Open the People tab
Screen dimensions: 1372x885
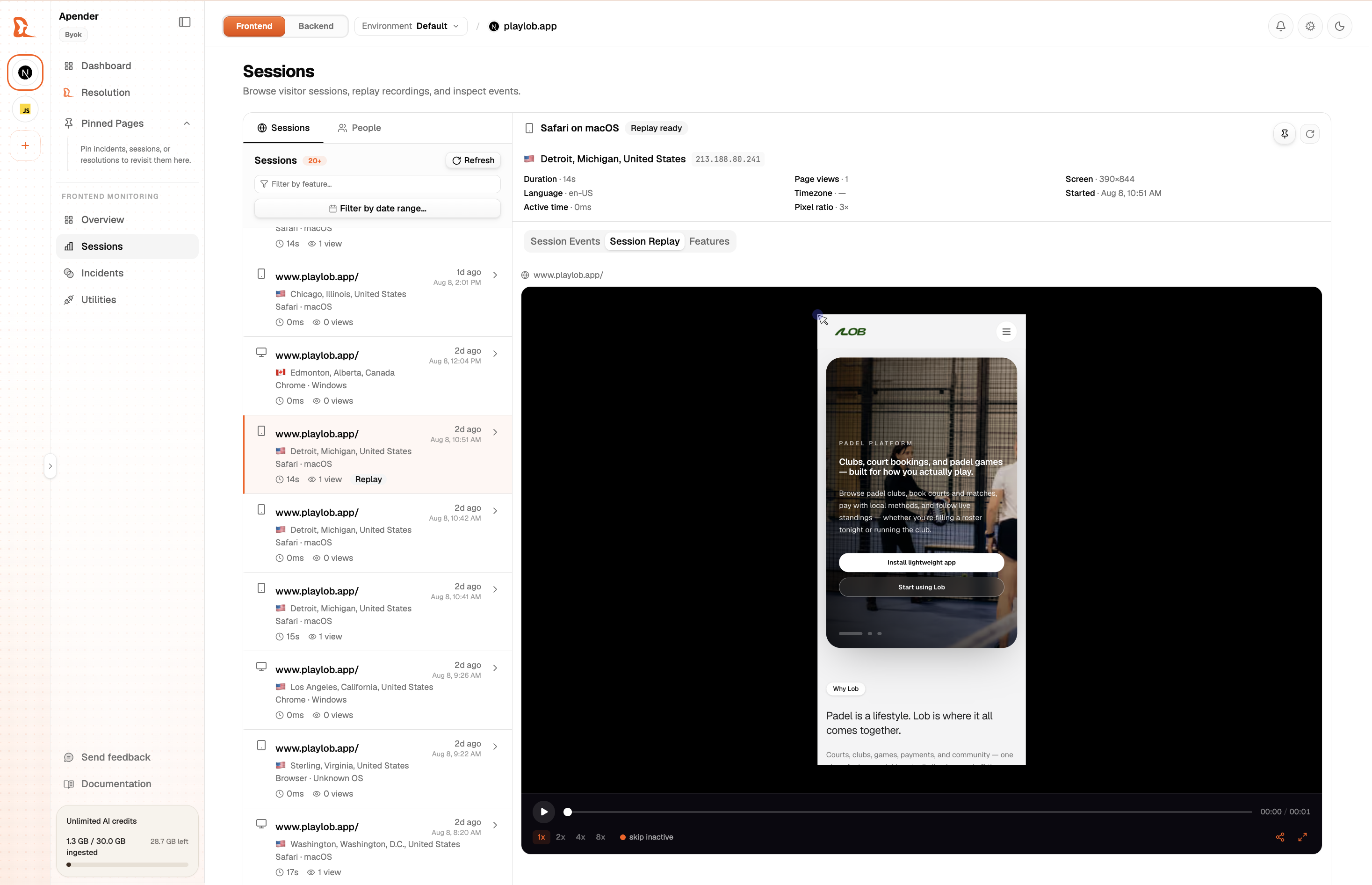[360, 128]
